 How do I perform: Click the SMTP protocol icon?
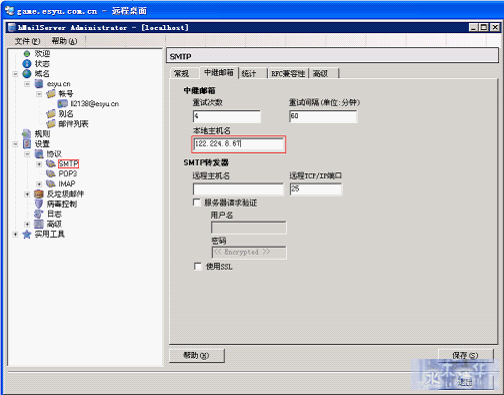click(51, 164)
